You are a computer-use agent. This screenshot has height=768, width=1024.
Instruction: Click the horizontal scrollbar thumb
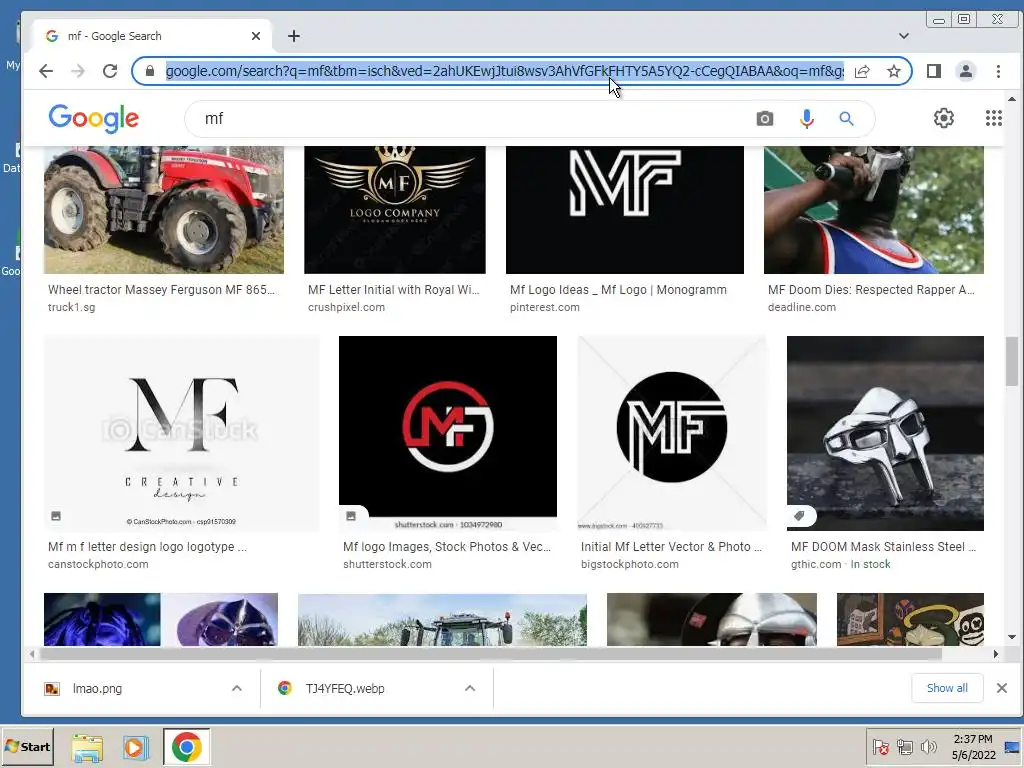[491, 654]
